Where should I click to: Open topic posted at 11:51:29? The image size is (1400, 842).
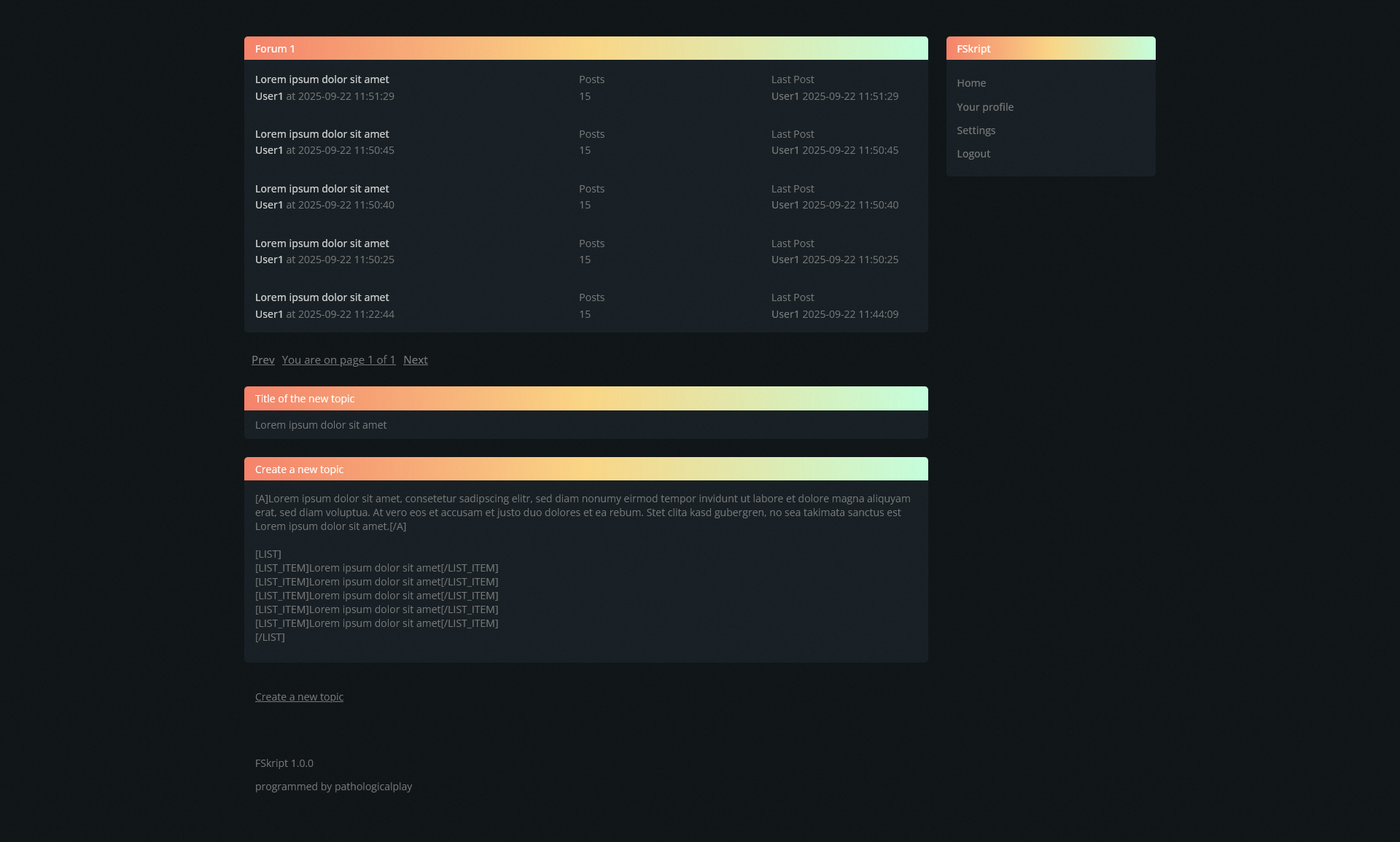pyautogui.click(x=322, y=79)
